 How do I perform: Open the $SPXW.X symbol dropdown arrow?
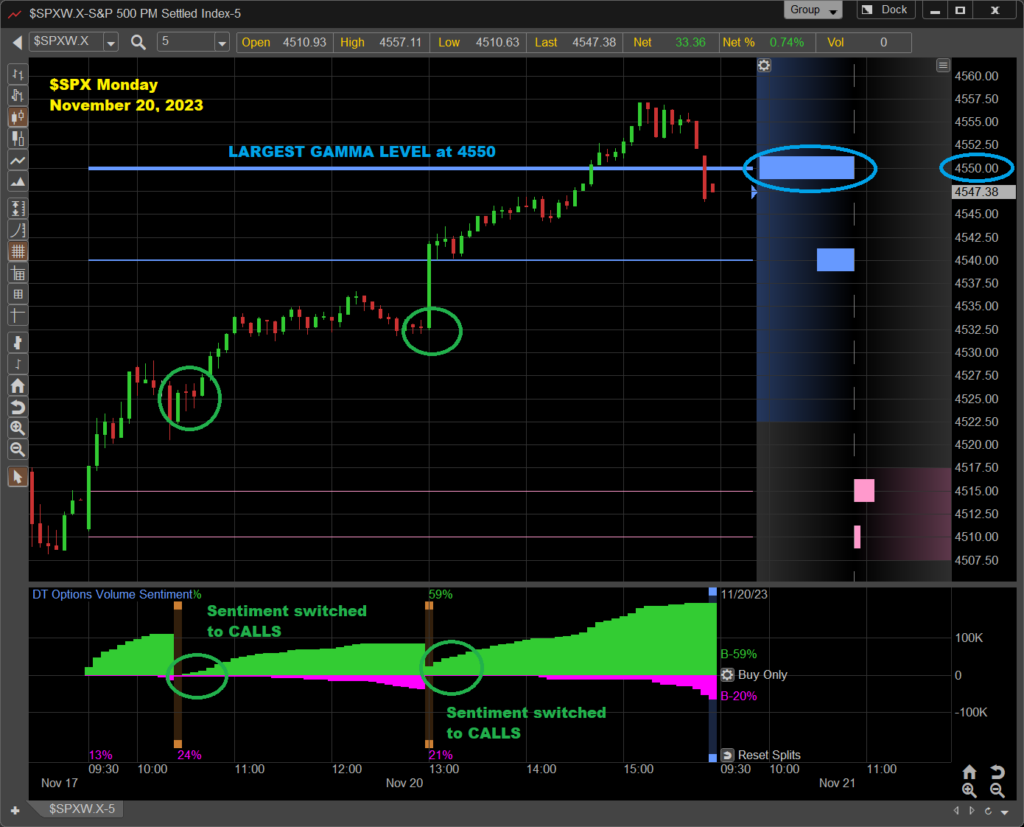coord(110,43)
